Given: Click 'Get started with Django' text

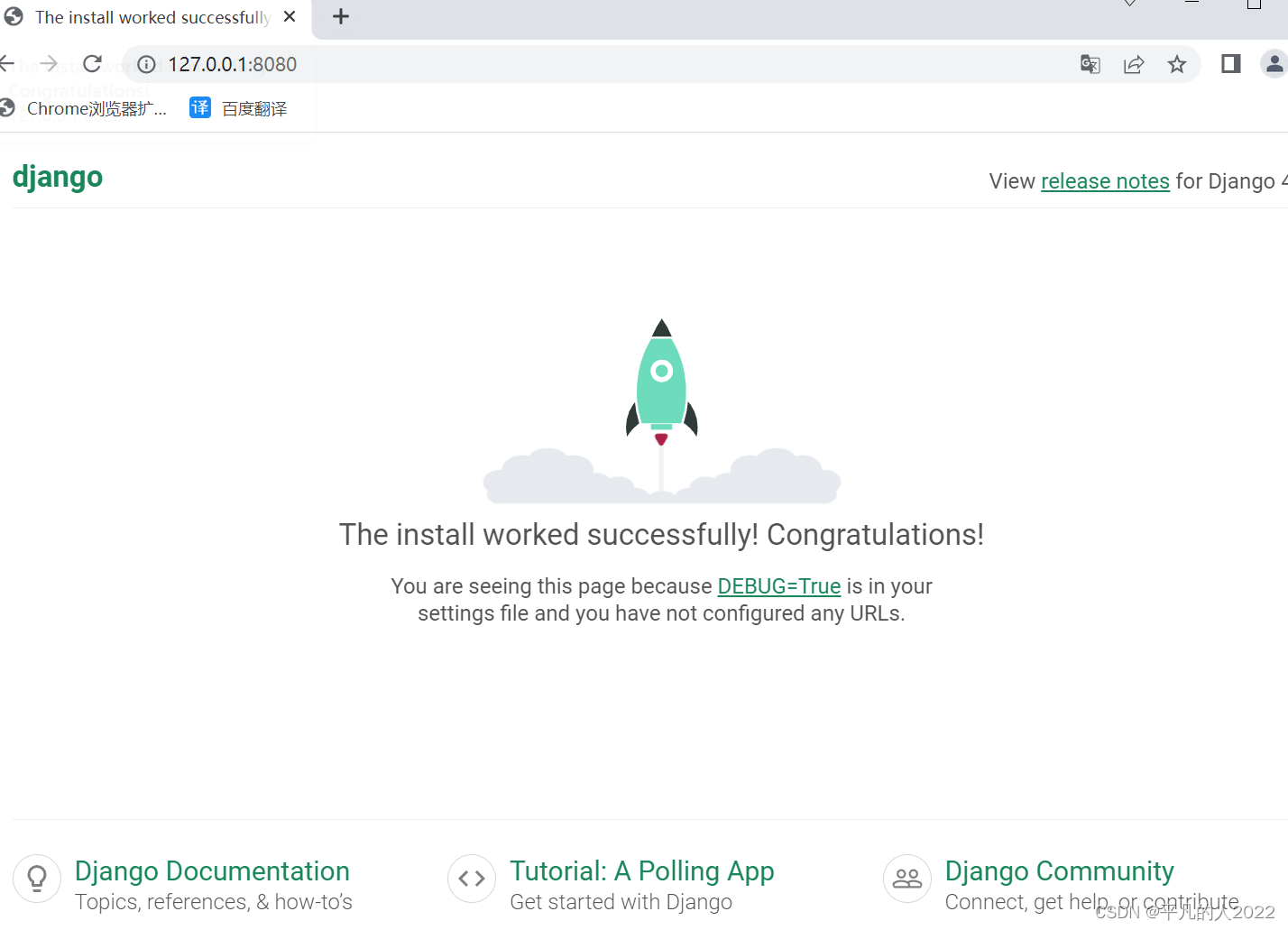Looking at the screenshot, I should (621, 902).
